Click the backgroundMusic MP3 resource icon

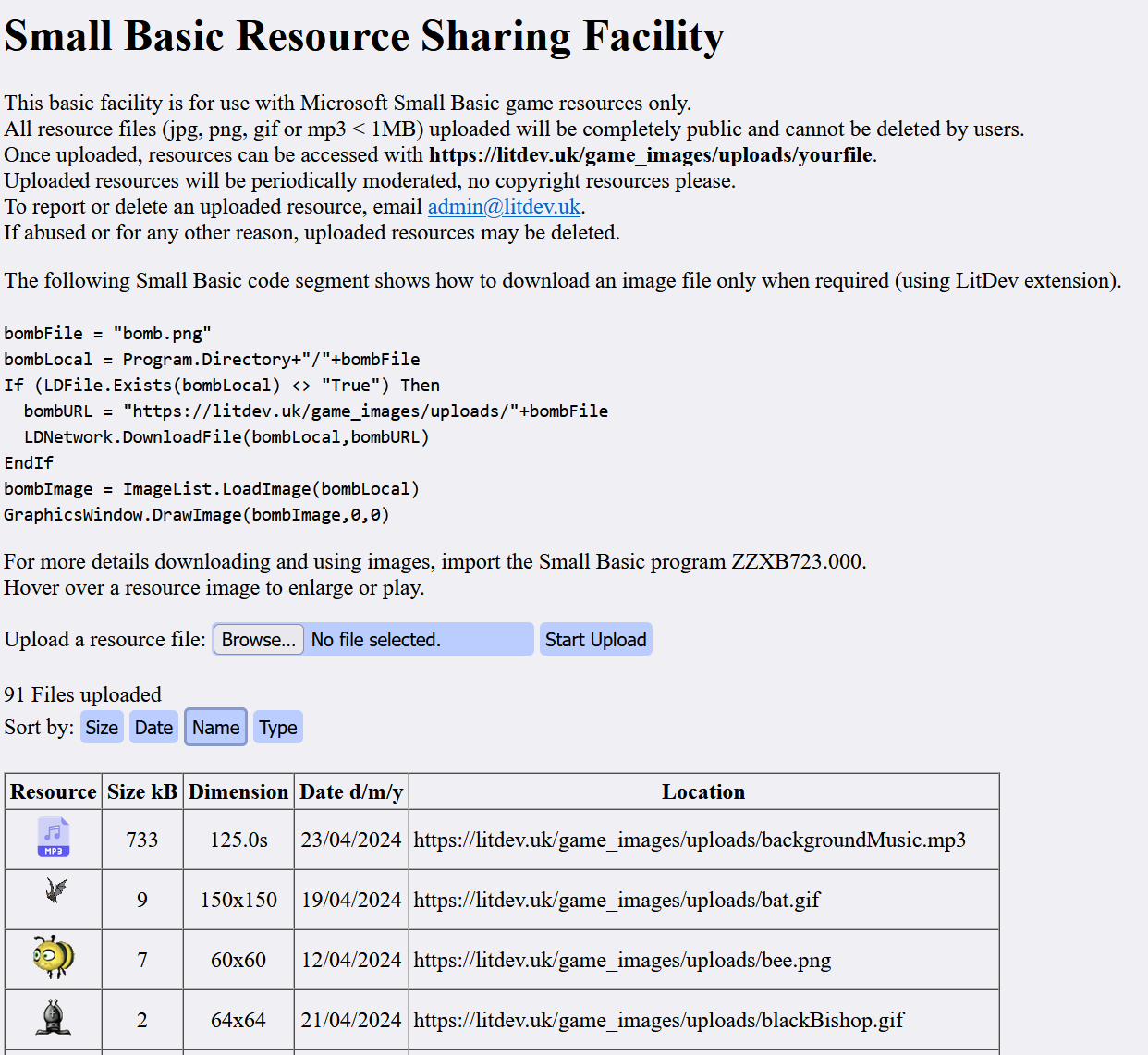tap(54, 838)
